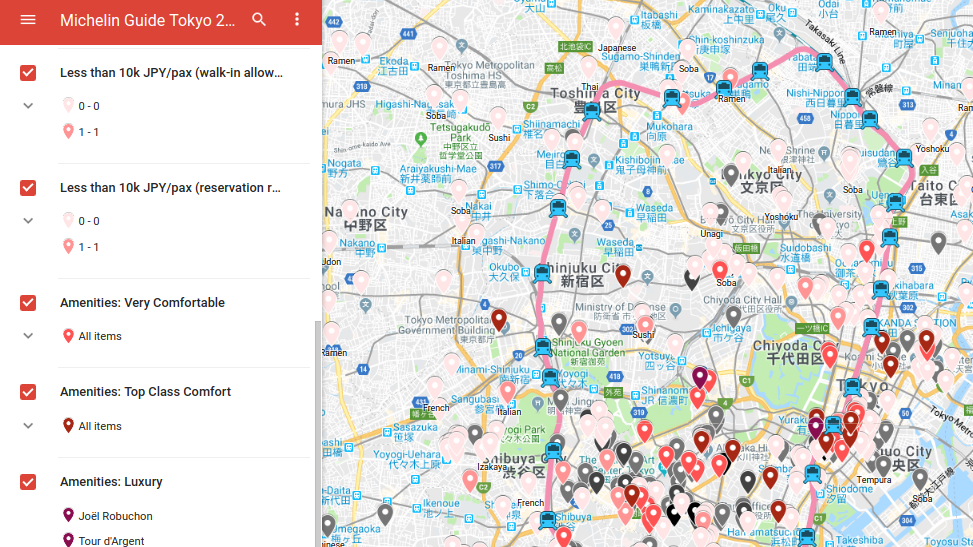Click the Amenities: Luxury layer title
This screenshot has width=973, height=547.
(111, 482)
